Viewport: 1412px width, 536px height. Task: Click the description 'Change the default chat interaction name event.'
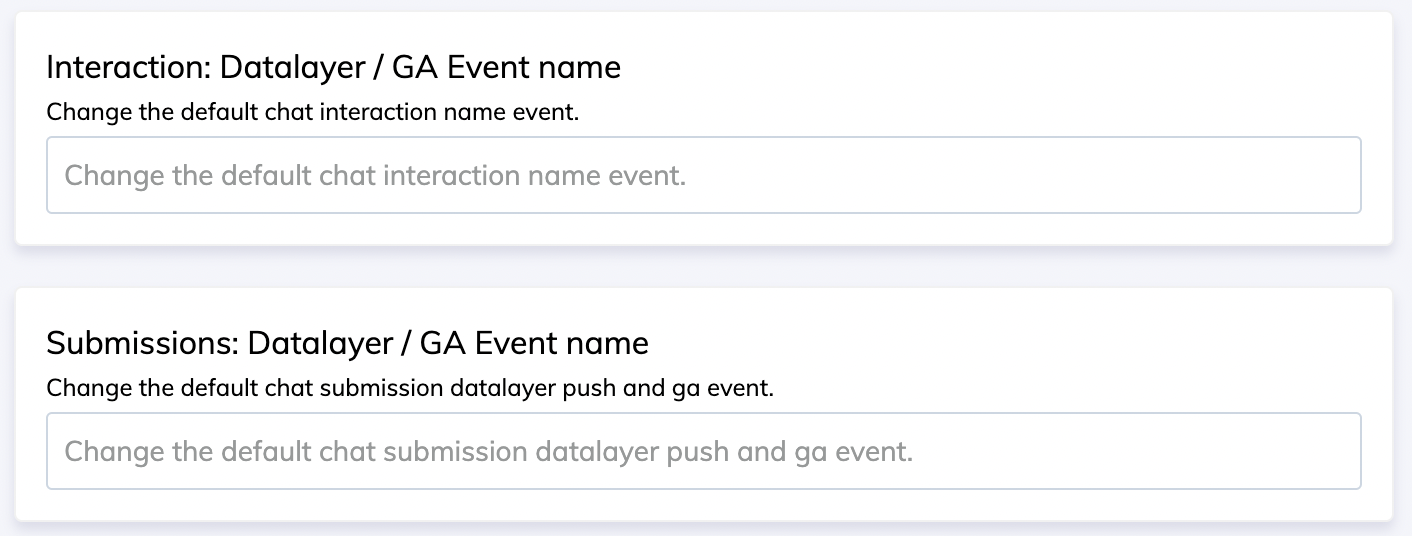[313, 111]
